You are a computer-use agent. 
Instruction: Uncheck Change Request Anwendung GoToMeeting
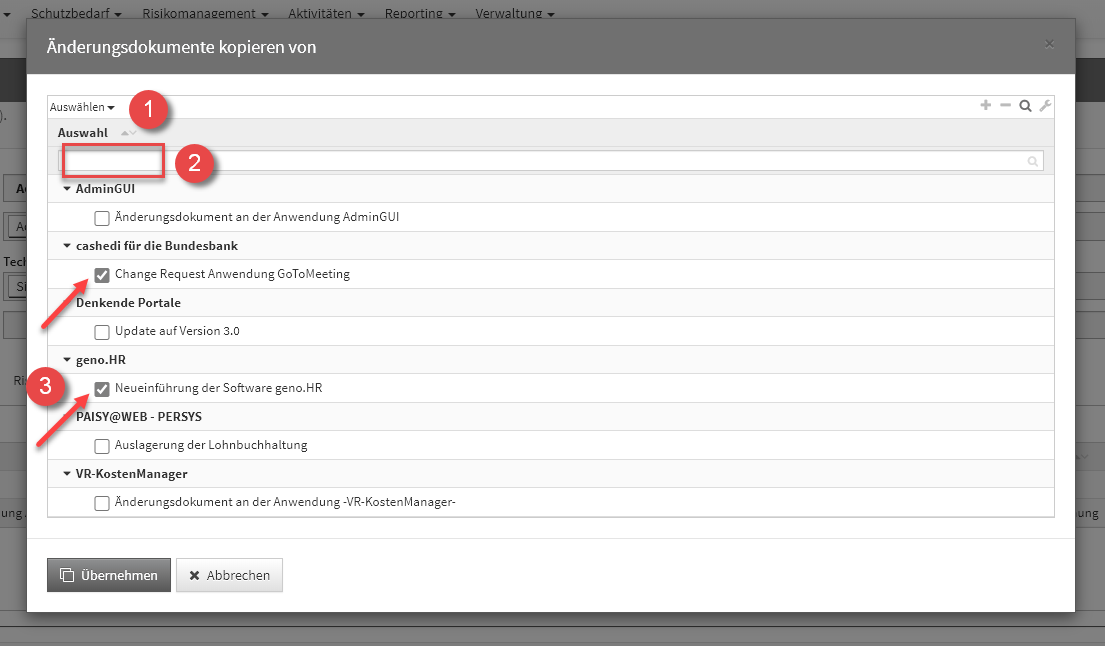[102, 275]
